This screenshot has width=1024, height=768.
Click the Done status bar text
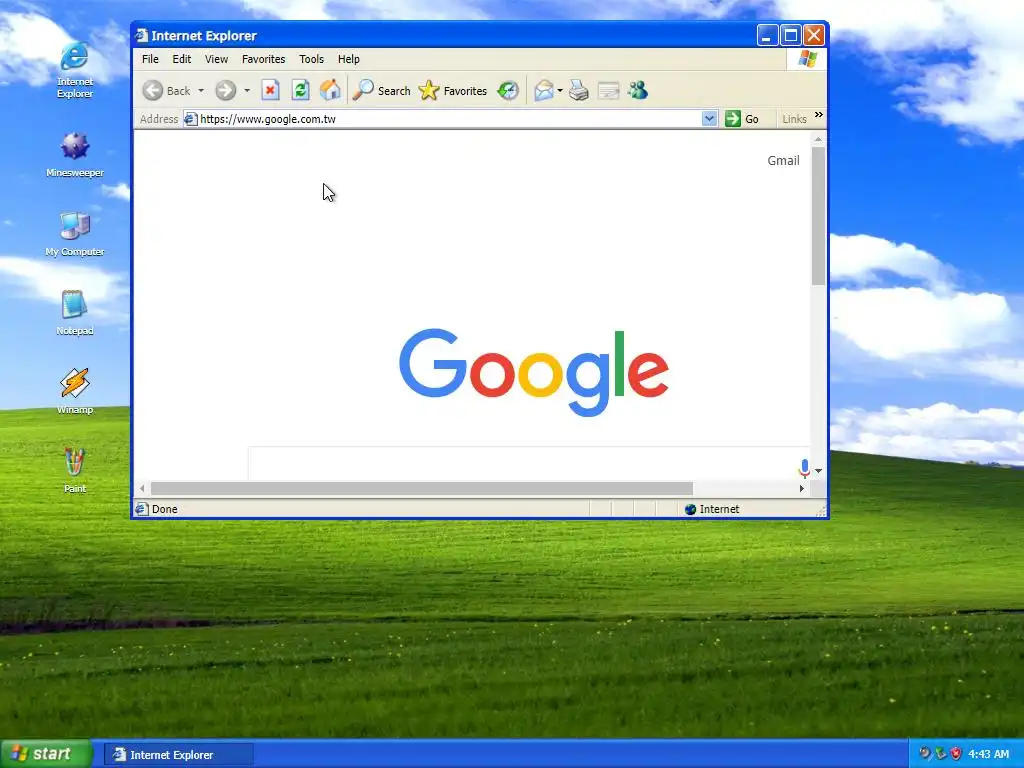pyautogui.click(x=165, y=509)
